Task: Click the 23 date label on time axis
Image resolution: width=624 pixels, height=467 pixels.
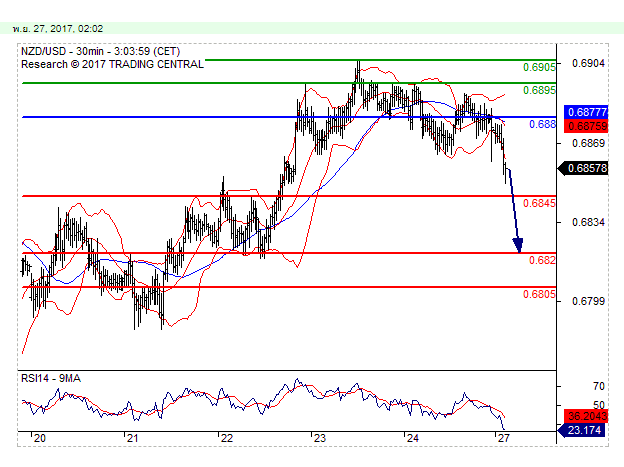Action: pos(320,438)
